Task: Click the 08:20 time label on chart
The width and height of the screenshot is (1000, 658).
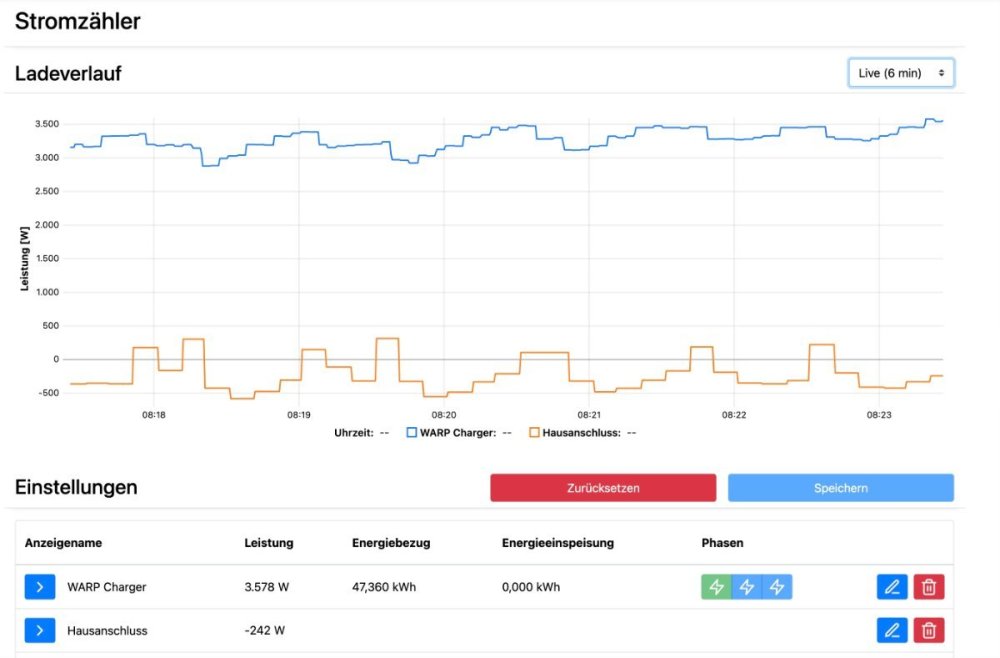Action: click(x=444, y=414)
